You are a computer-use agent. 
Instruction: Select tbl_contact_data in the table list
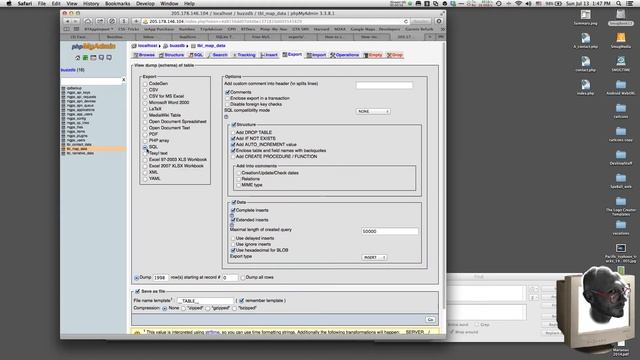coord(79,144)
